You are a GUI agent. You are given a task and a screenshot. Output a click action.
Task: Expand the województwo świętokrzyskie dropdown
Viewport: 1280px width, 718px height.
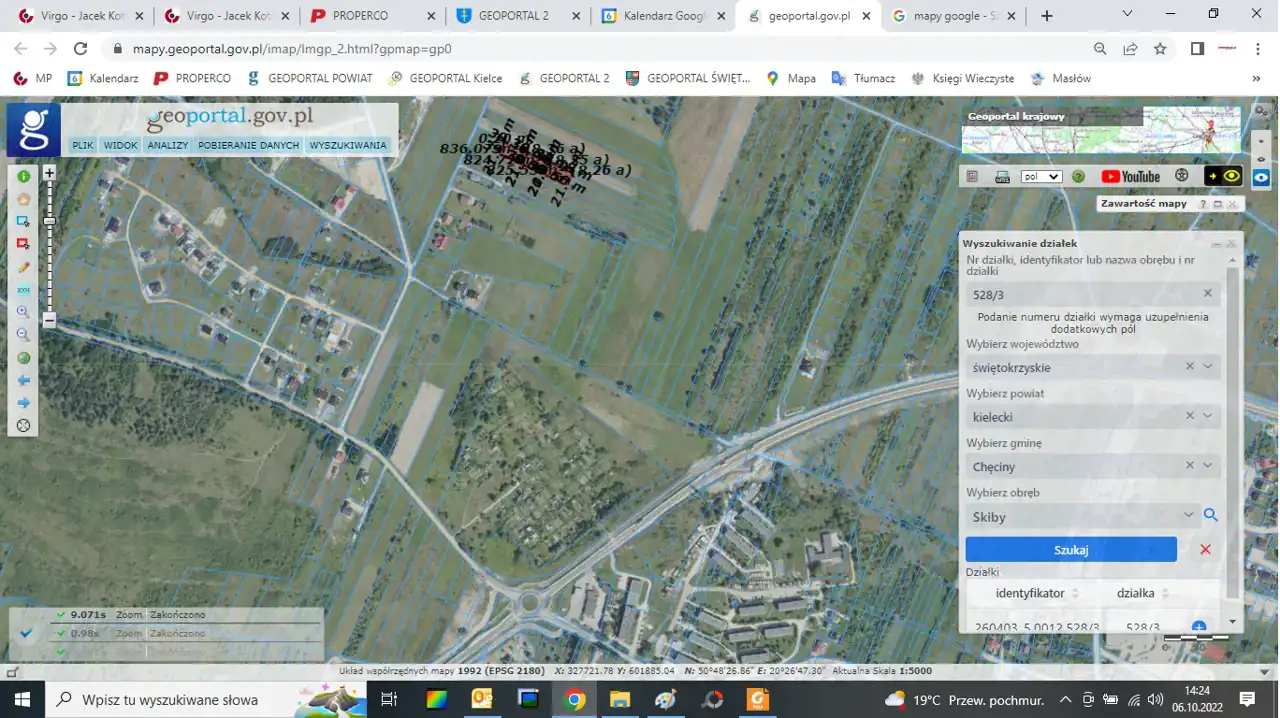click(x=1208, y=367)
